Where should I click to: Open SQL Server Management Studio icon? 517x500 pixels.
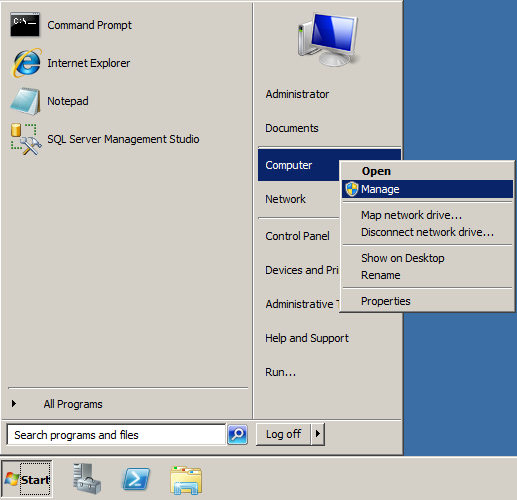[26, 139]
